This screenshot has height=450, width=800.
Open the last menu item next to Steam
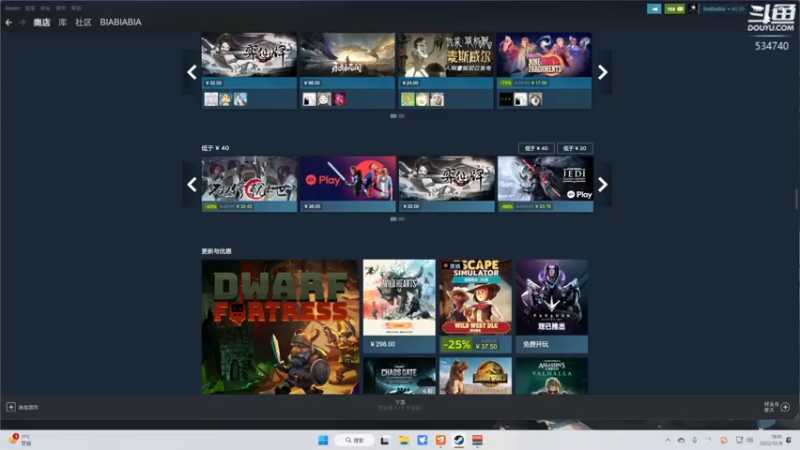pyautogui.click(x=76, y=8)
